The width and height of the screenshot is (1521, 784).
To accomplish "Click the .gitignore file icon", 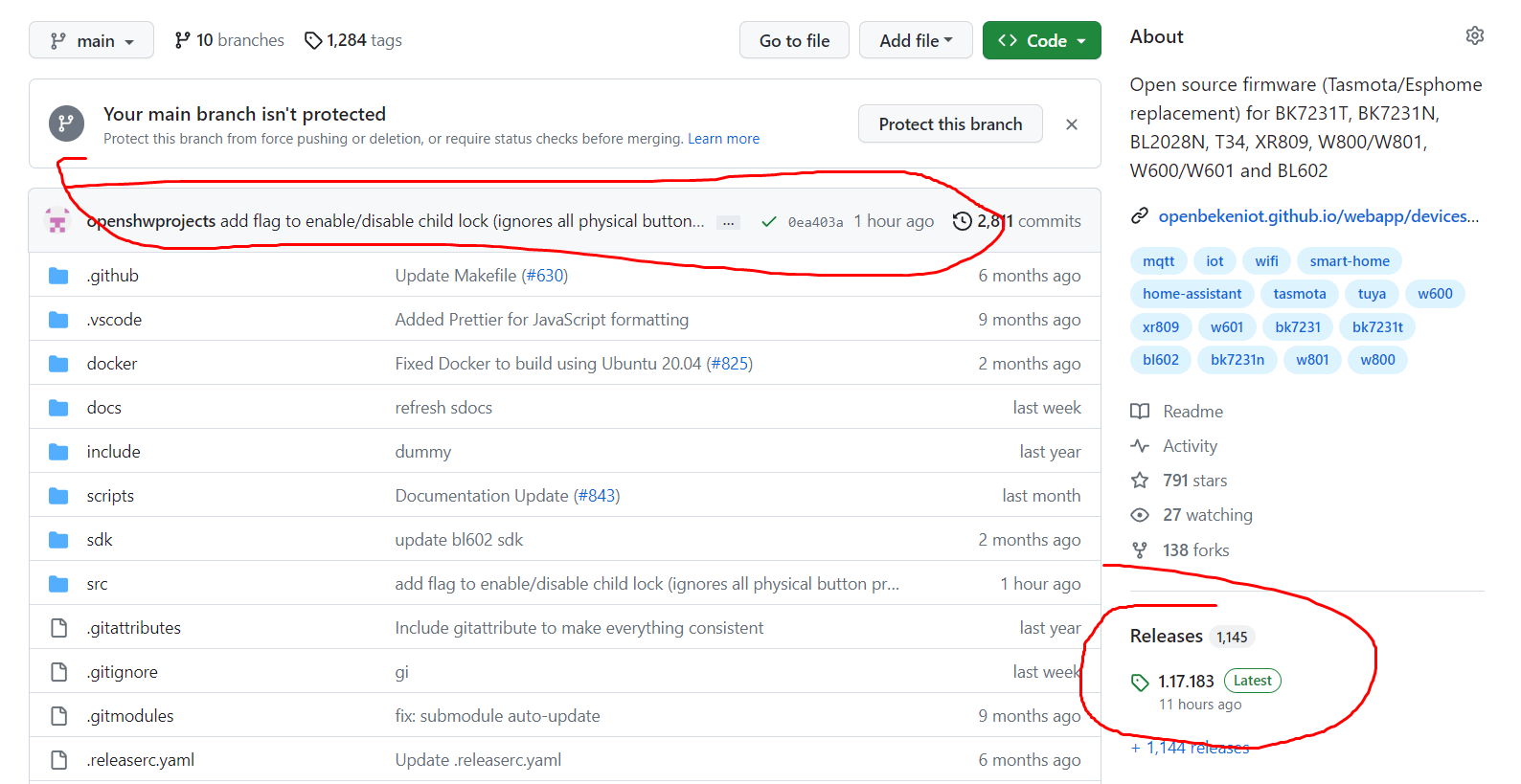I will point(58,672).
